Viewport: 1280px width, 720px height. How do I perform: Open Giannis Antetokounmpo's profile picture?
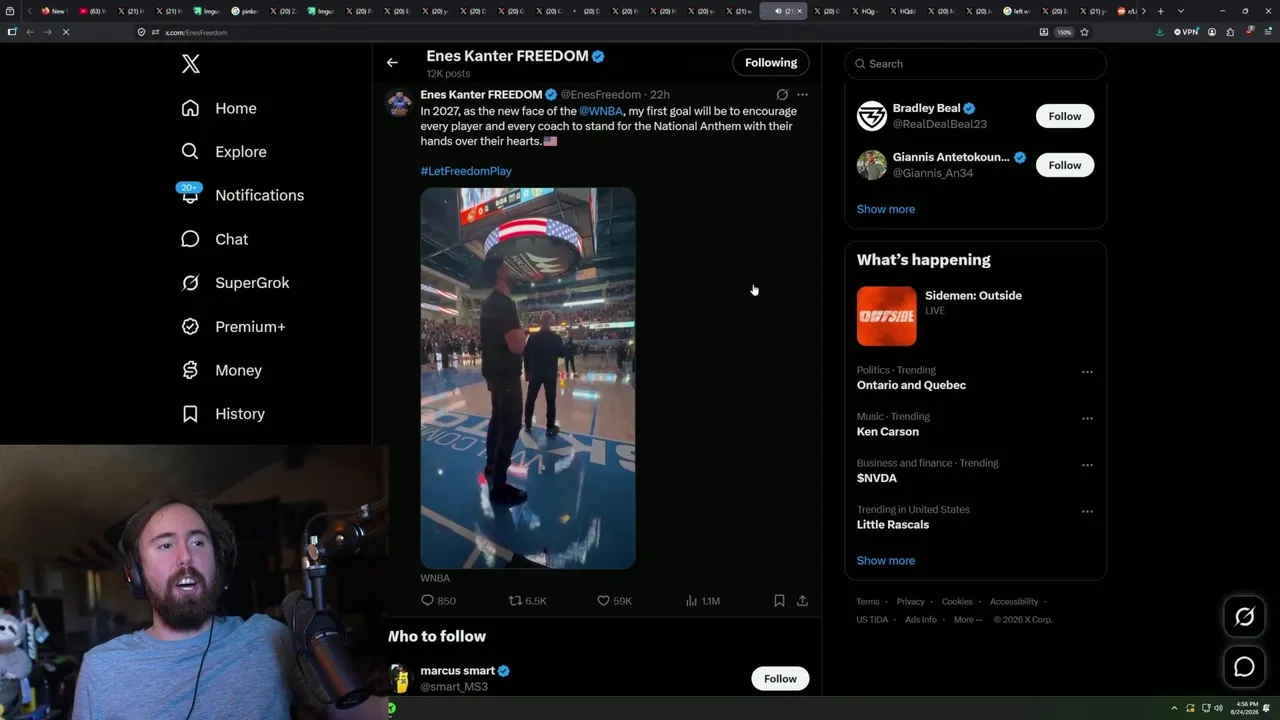coord(872,165)
